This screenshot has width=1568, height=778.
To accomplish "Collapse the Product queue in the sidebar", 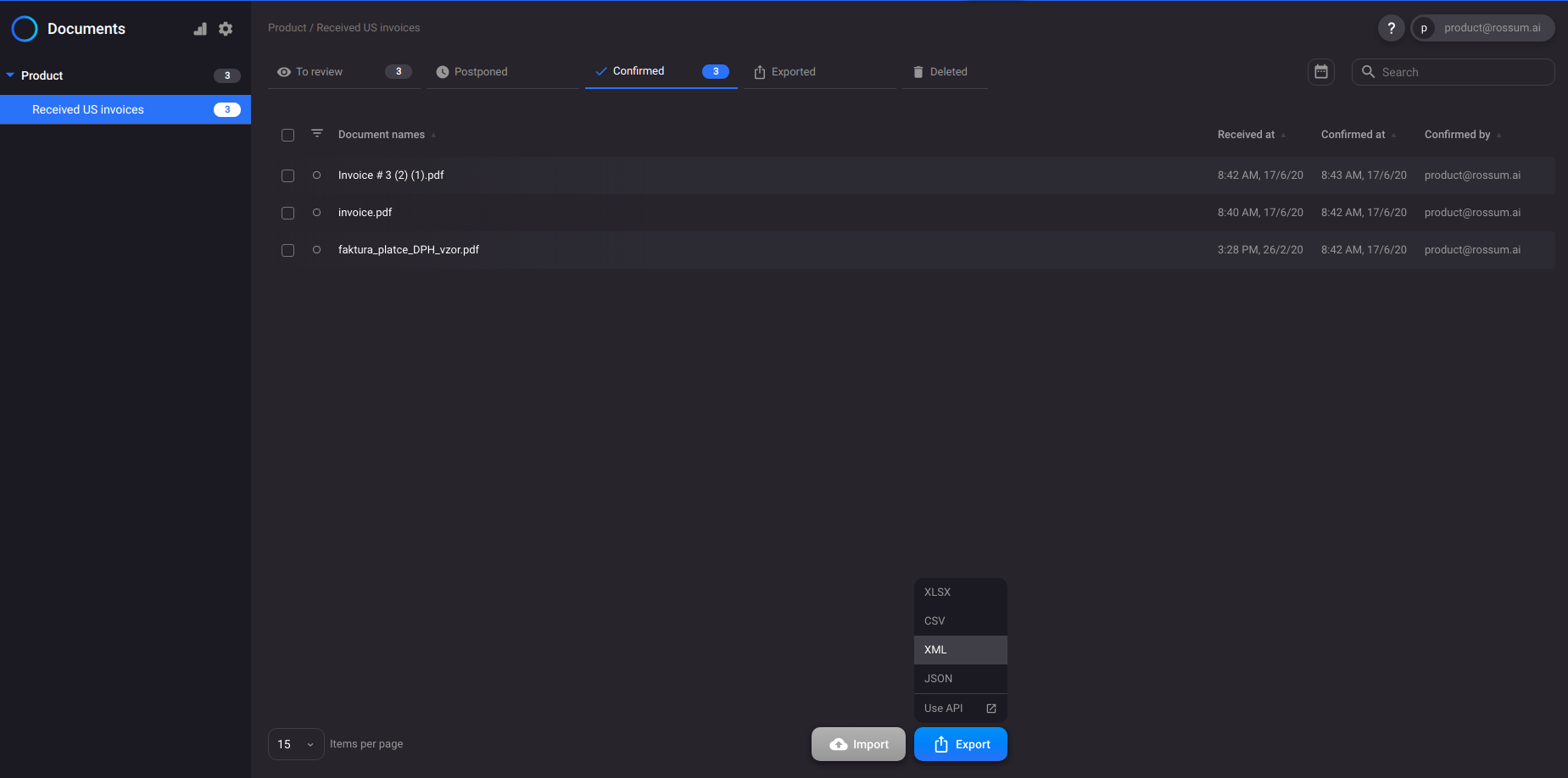I will click(x=12, y=75).
